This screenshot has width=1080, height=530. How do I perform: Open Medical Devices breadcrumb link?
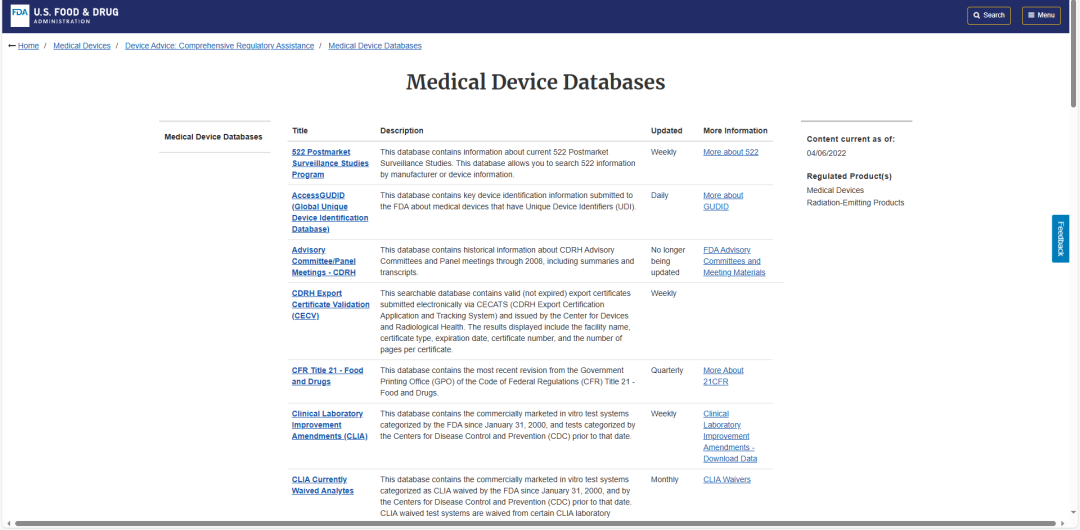pyautogui.click(x=82, y=46)
